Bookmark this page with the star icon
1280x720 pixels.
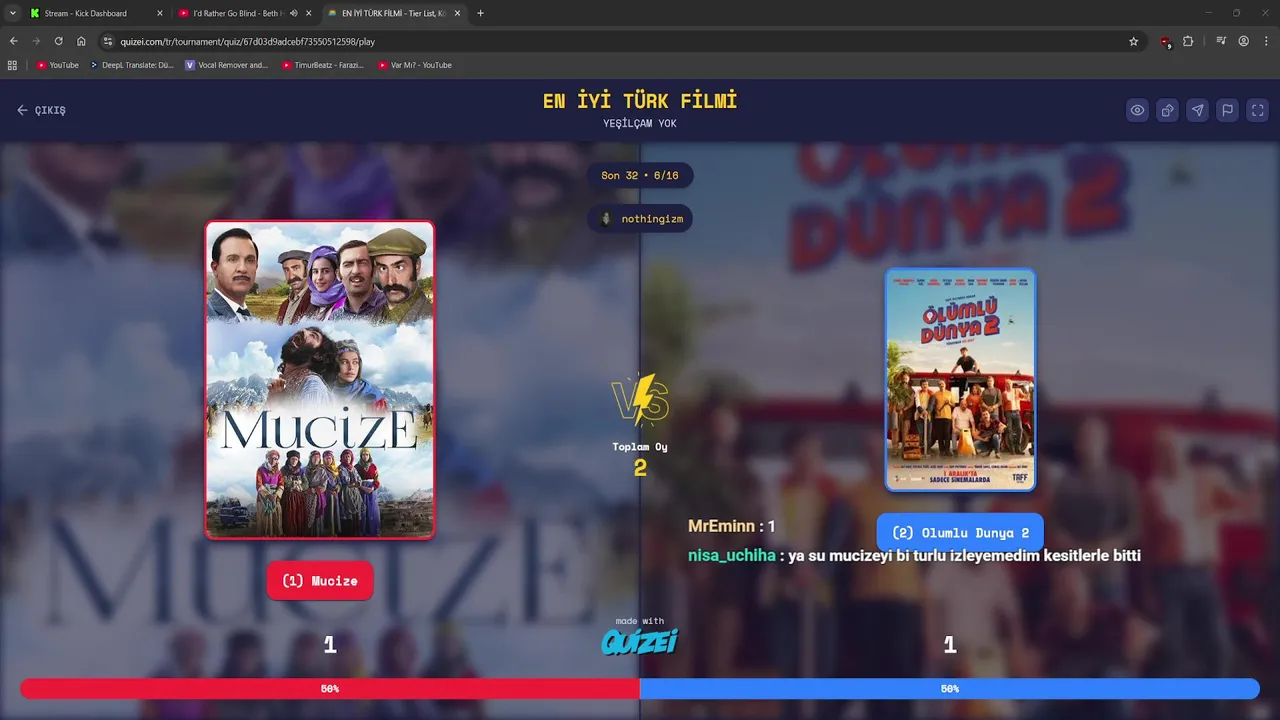tap(1133, 41)
